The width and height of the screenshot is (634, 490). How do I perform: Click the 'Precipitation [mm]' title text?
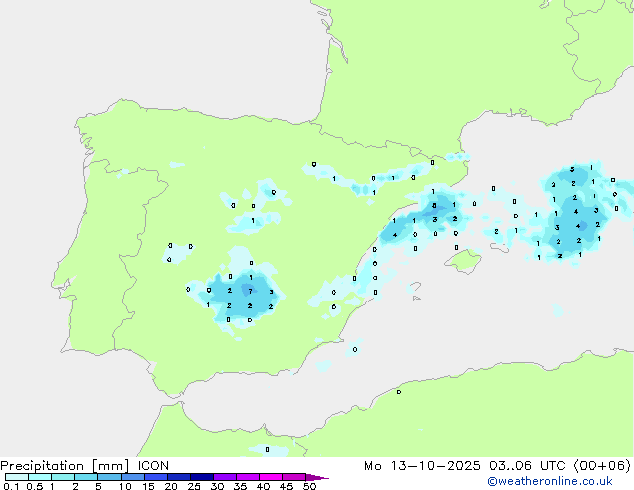[x=65, y=466]
